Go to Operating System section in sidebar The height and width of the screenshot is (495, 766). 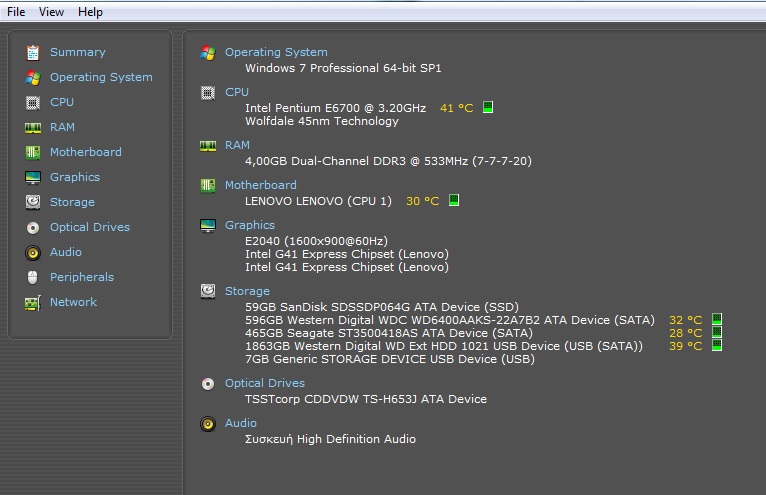pos(101,77)
